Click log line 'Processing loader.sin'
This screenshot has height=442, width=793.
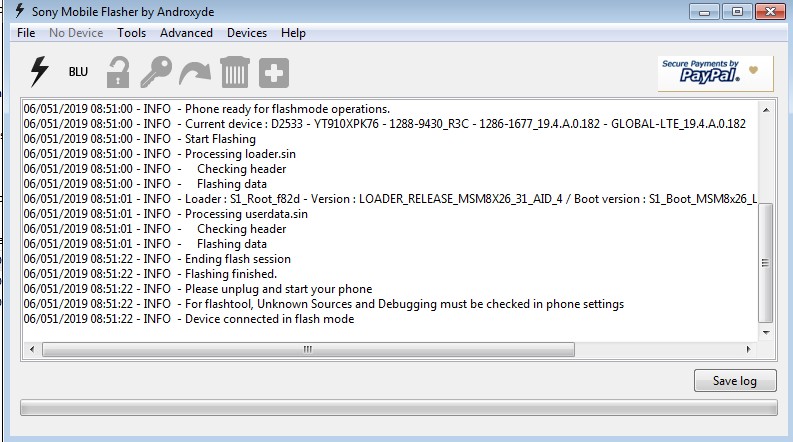click(159, 154)
